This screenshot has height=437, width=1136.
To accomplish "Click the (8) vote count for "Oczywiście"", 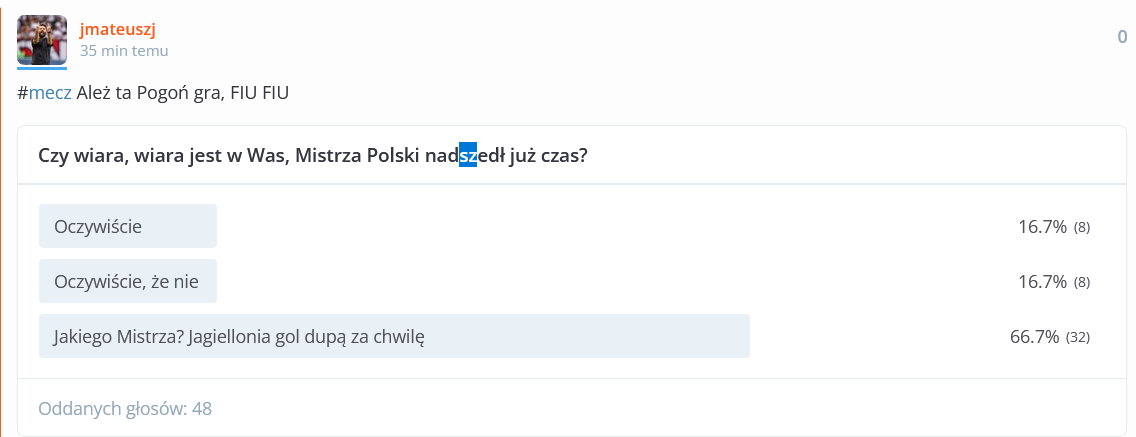I will pyautogui.click(x=1082, y=228).
